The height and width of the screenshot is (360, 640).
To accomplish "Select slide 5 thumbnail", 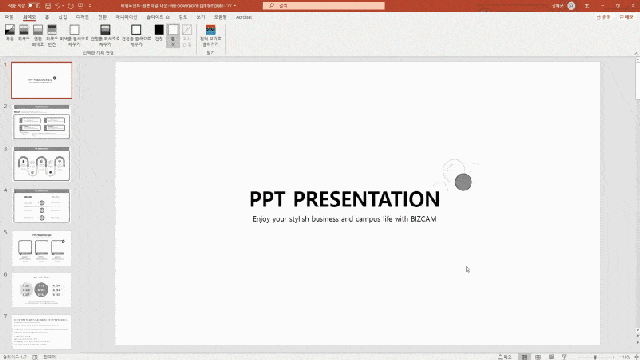I will point(42,248).
